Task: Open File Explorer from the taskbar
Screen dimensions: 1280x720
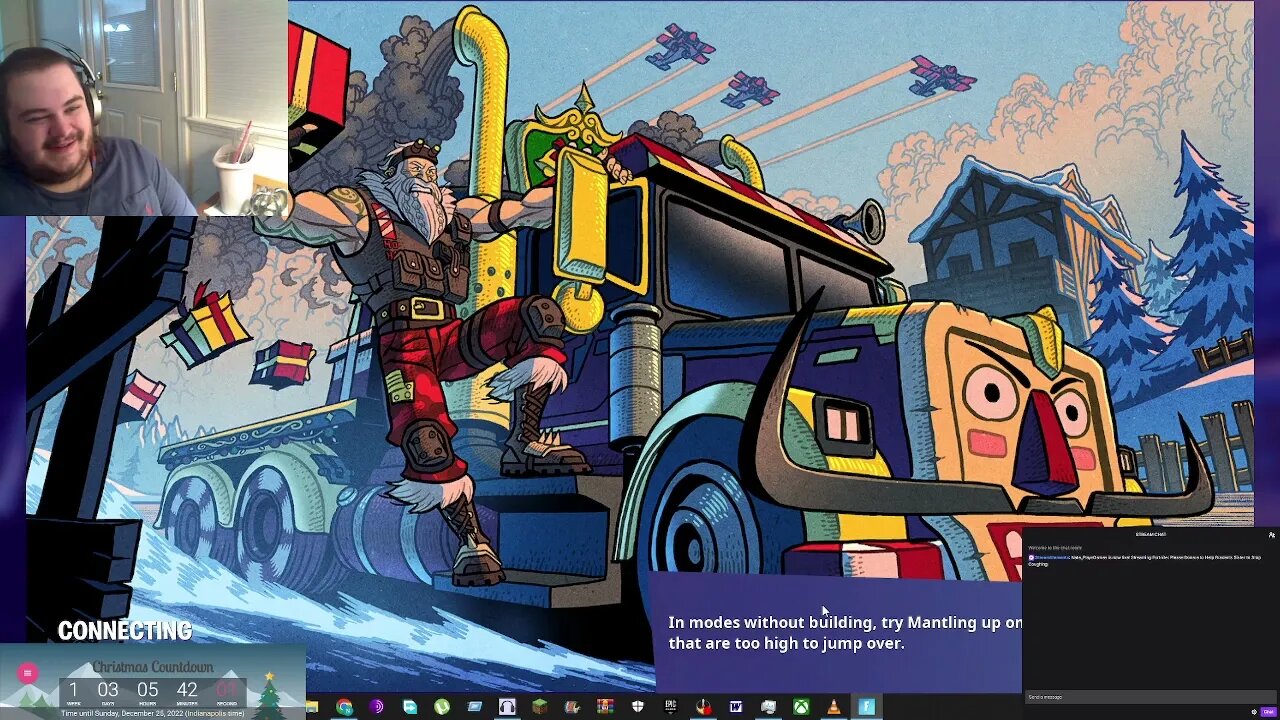Action: coord(311,707)
